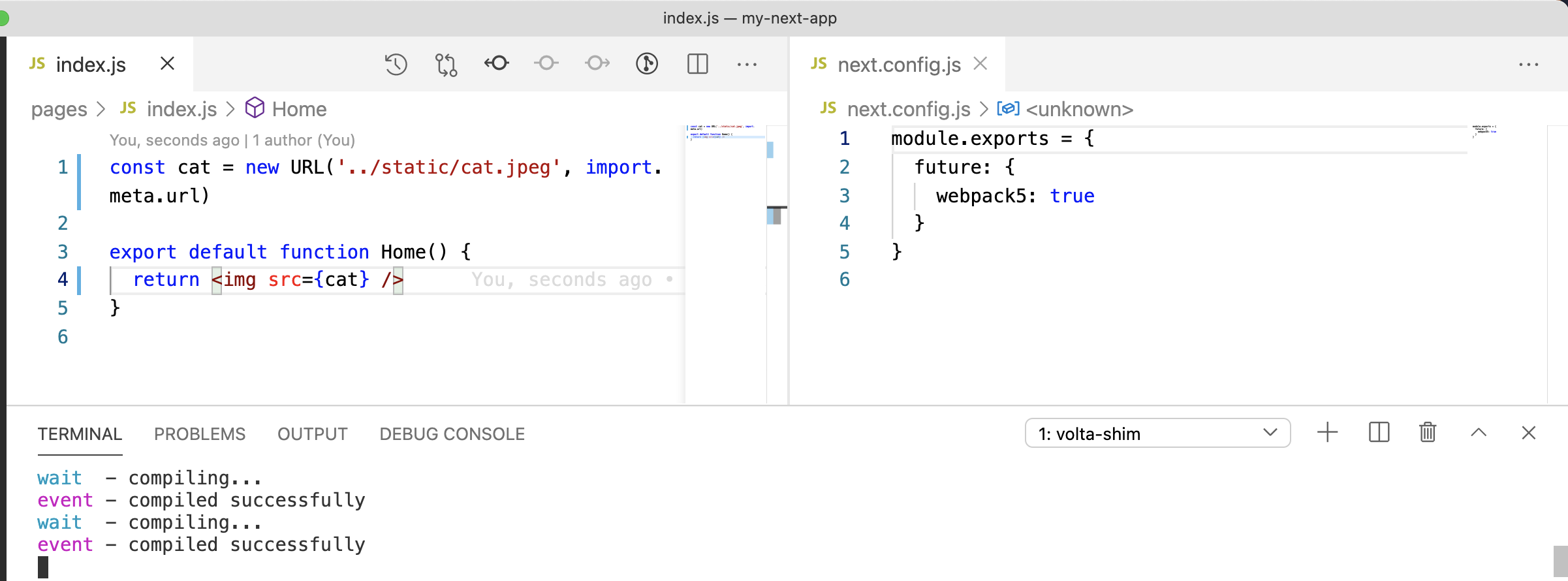Split the index.js editor to the right
The image size is (1568, 581).
(x=698, y=63)
